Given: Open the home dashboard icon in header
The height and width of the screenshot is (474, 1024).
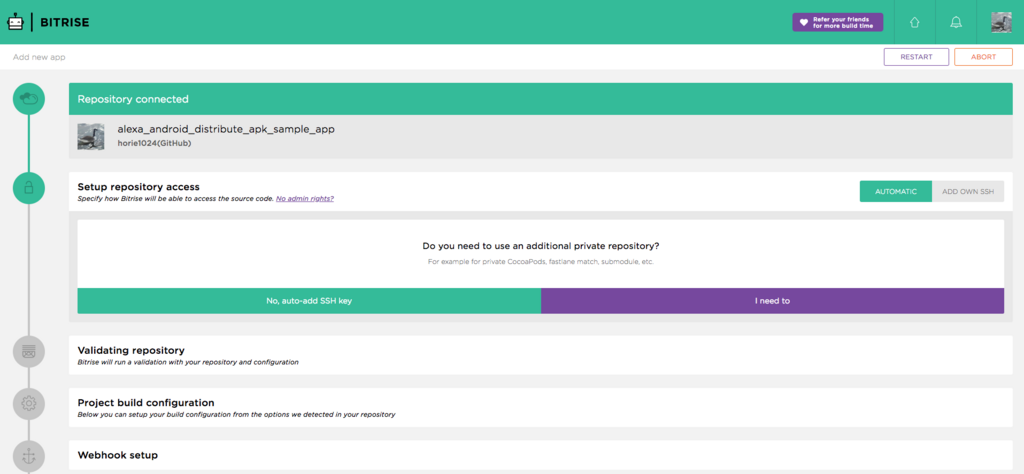Looking at the screenshot, I should (914, 22).
